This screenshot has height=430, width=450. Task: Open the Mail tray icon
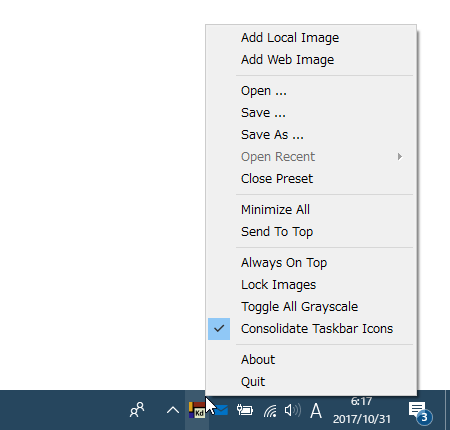point(221,410)
